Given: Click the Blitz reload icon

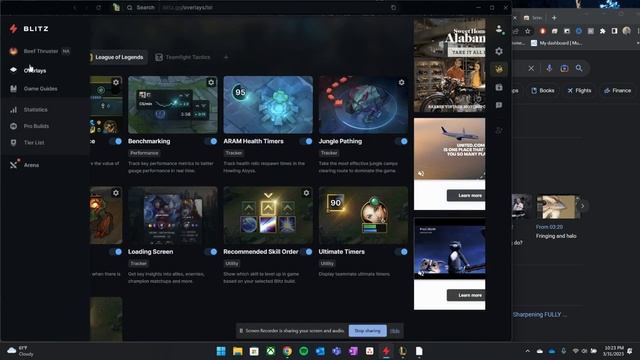Looking at the screenshot, I should pos(98,7).
